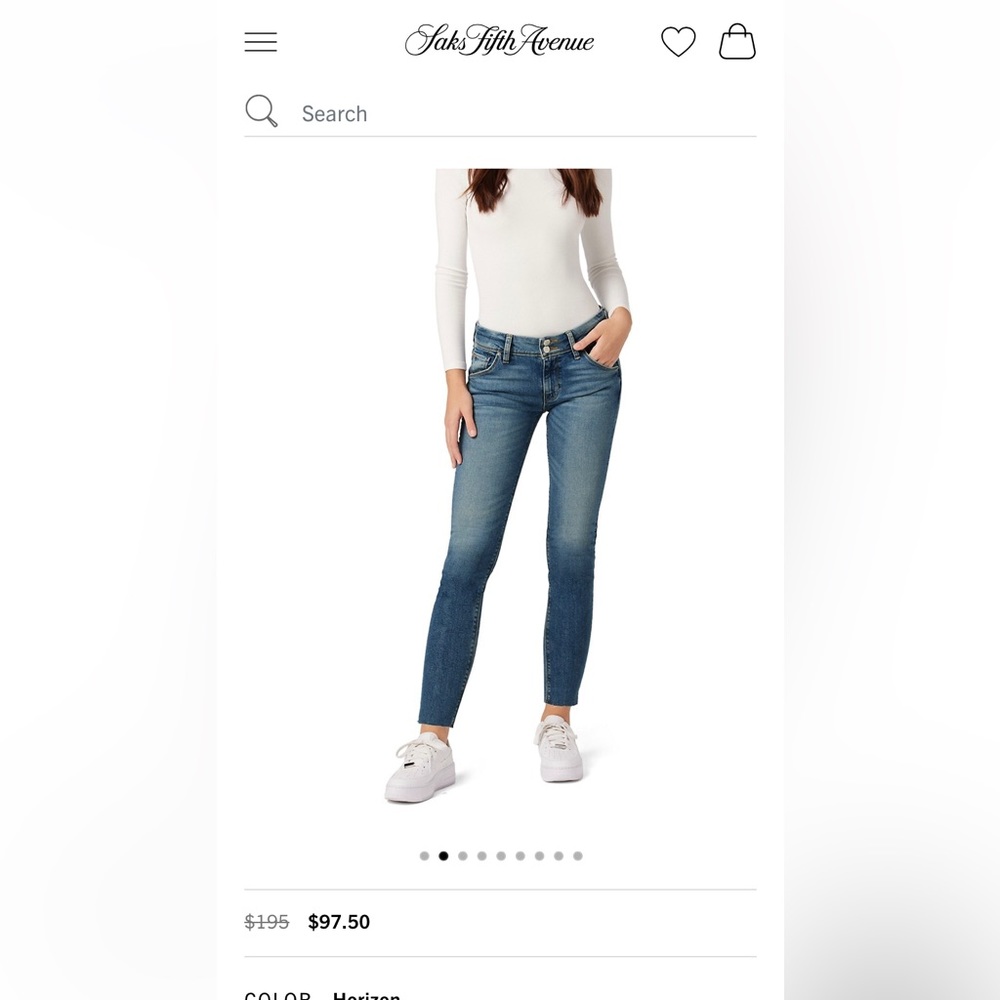Select the eighth image carousel dot

(x=558, y=856)
